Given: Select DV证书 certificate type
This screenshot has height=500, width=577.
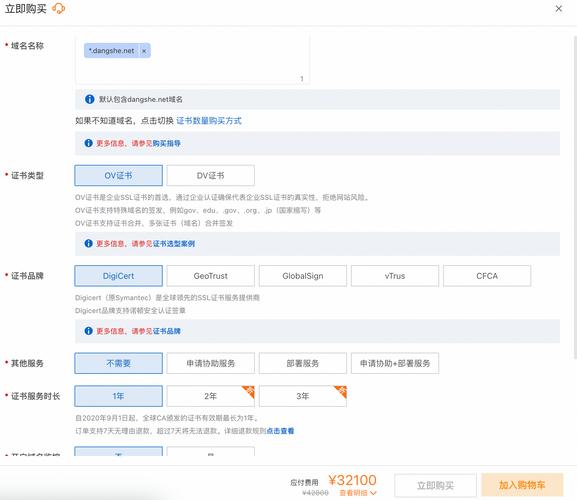Looking at the screenshot, I should 210,175.
